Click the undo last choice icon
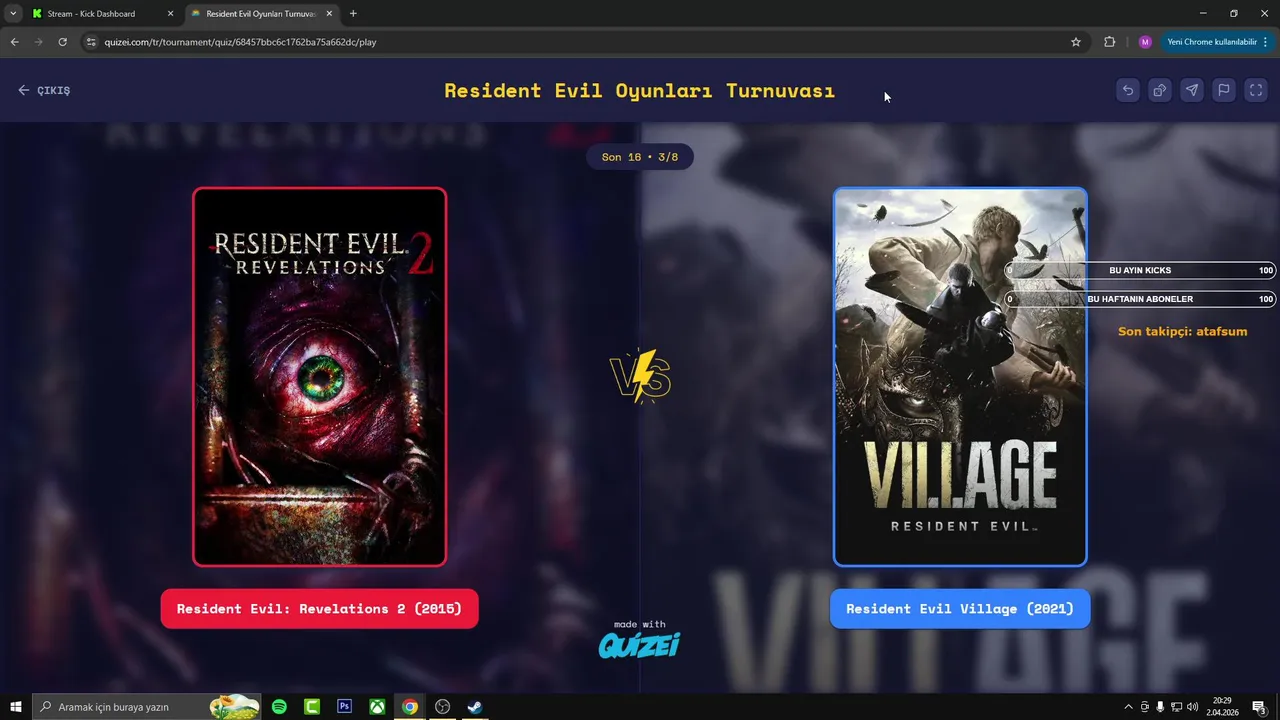This screenshot has width=1280, height=720. pos(1128,90)
